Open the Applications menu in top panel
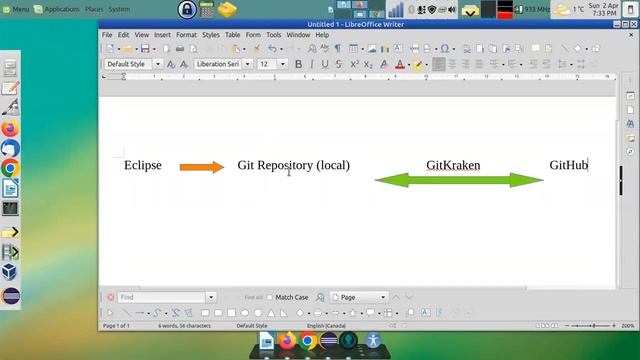This screenshot has width=640, height=360. tap(57, 9)
